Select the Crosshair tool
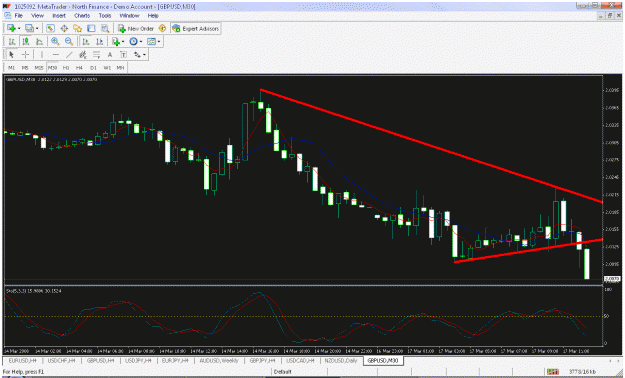625x378 pixels. [26, 55]
